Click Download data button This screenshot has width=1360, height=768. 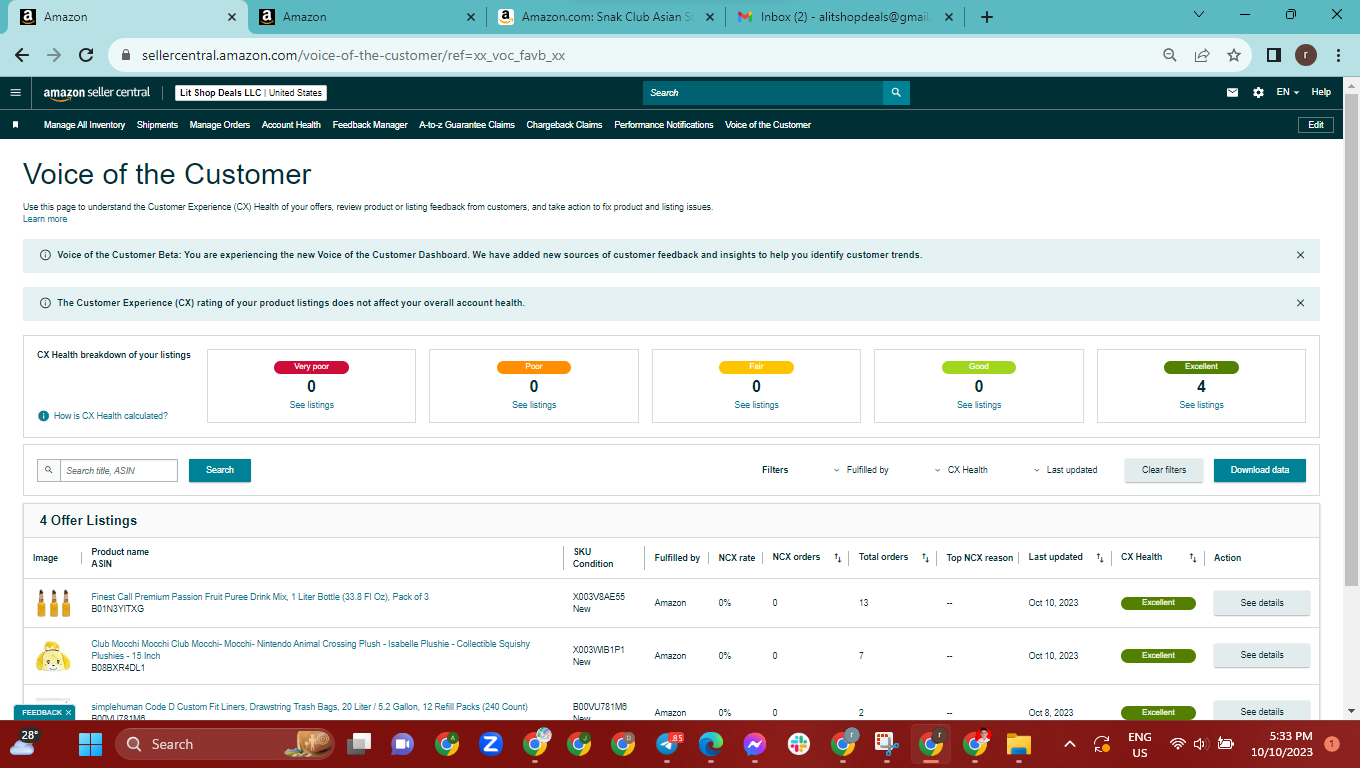pos(1260,470)
